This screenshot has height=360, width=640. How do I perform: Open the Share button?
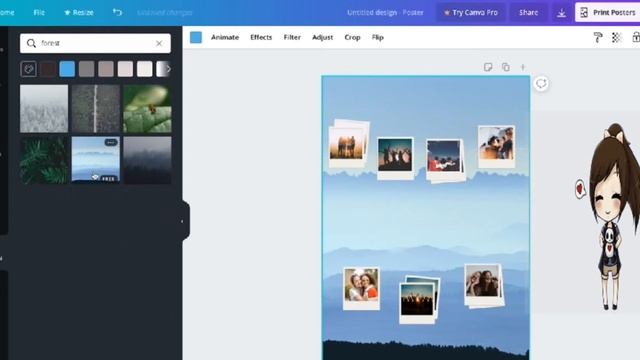pos(529,13)
